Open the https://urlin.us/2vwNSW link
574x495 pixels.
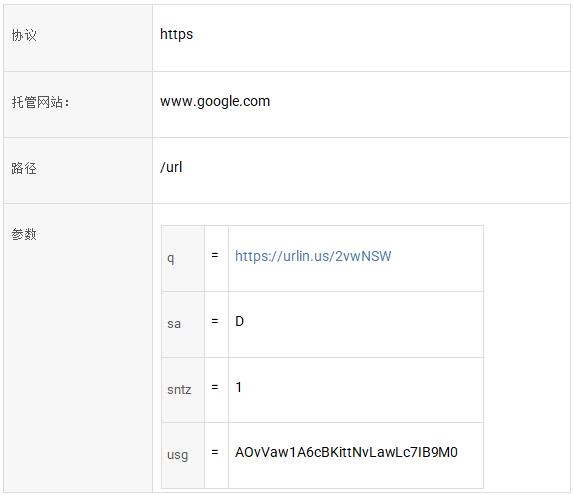pyautogui.click(x=313, y=256)
